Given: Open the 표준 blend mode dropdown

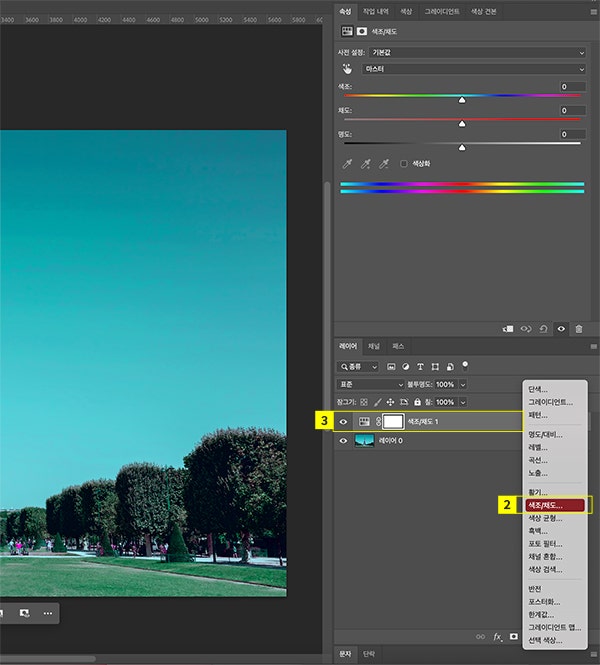Looking at the screenshot, I should pyautogui.click(x=370, y=384).
